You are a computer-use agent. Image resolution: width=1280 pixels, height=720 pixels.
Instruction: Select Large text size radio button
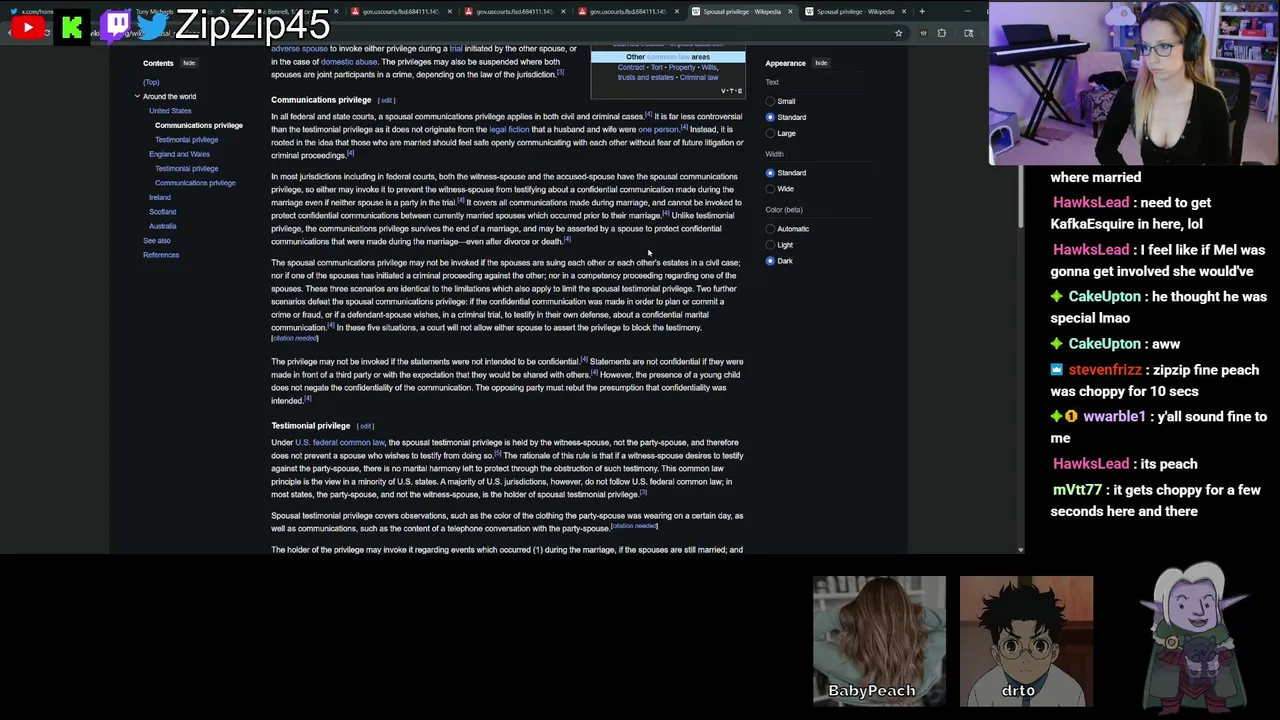click(x=770, y=133)
